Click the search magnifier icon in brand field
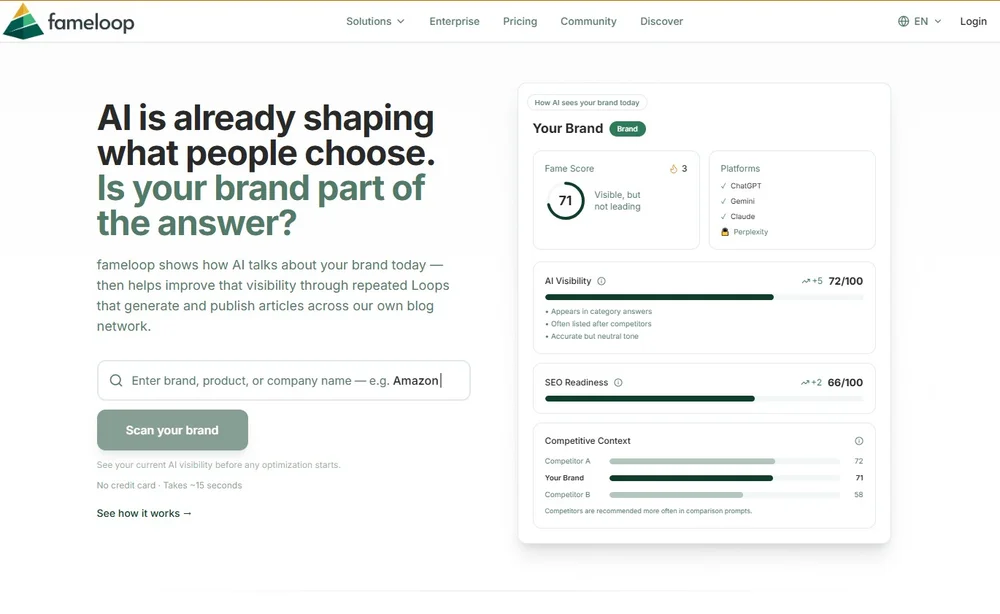The height and width of the screenshot is (614, 1000). coord(116,381)
